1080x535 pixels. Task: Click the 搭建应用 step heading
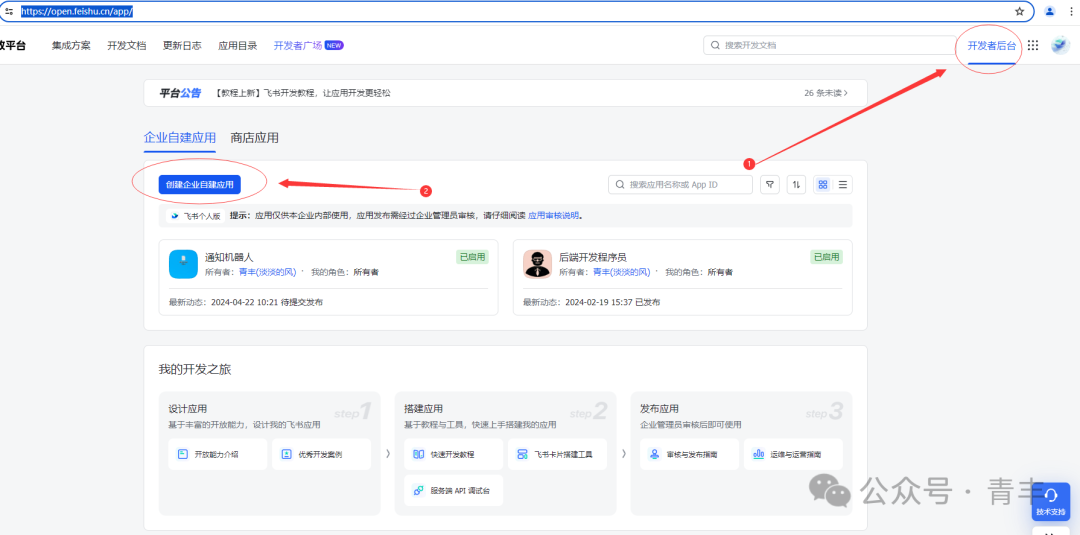point(424,408)
